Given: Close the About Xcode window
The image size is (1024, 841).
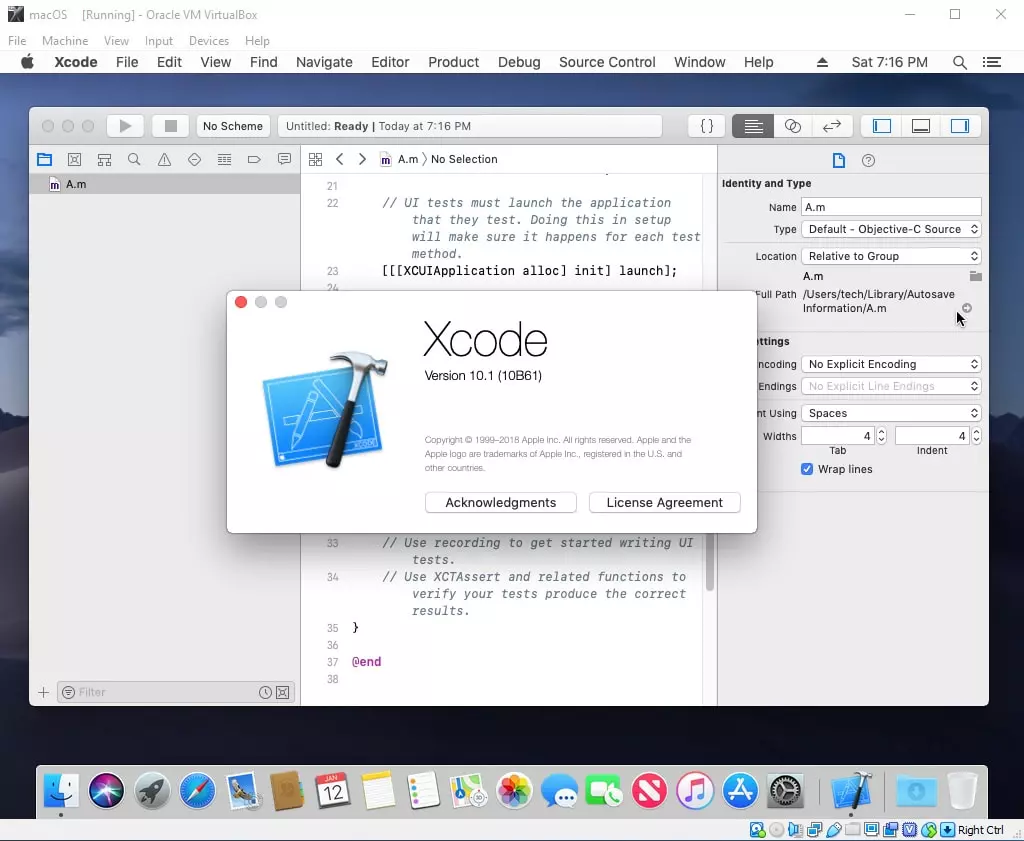Looking at the screenshot, I should (241, 302).
